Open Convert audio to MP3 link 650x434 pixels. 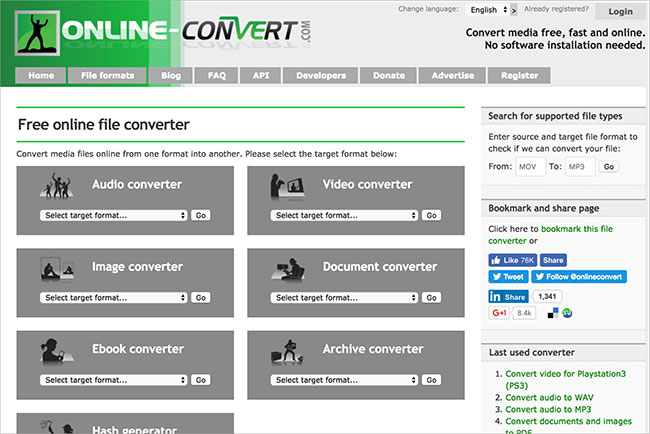click(x=548, y=409)
